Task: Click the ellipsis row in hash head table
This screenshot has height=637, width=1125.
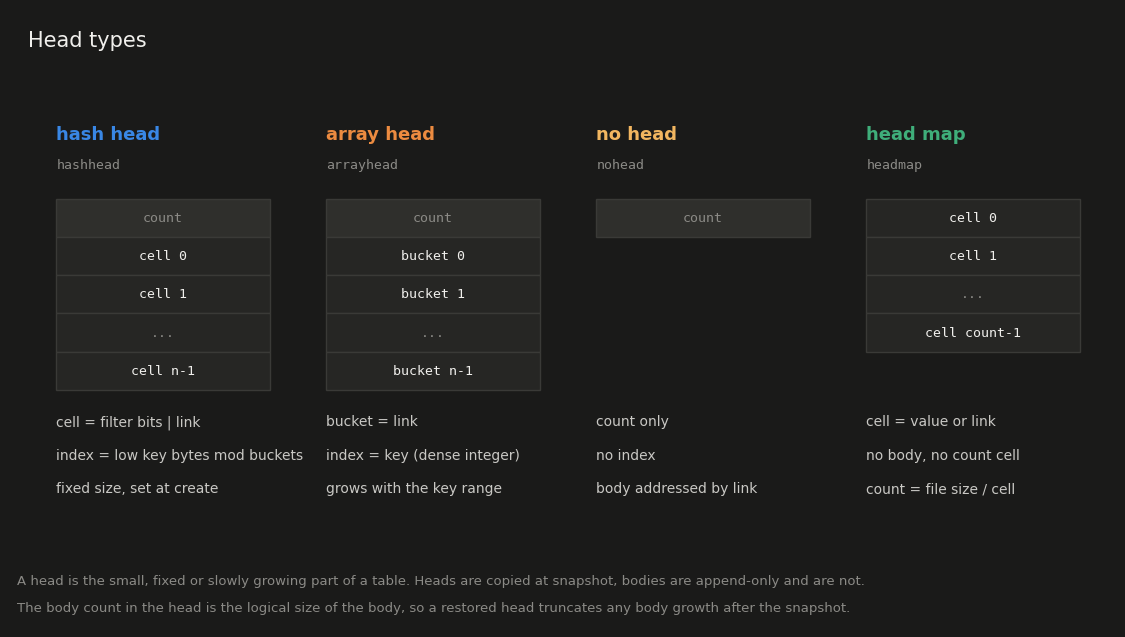Action: pyautogui.click(x=164, y=333)
